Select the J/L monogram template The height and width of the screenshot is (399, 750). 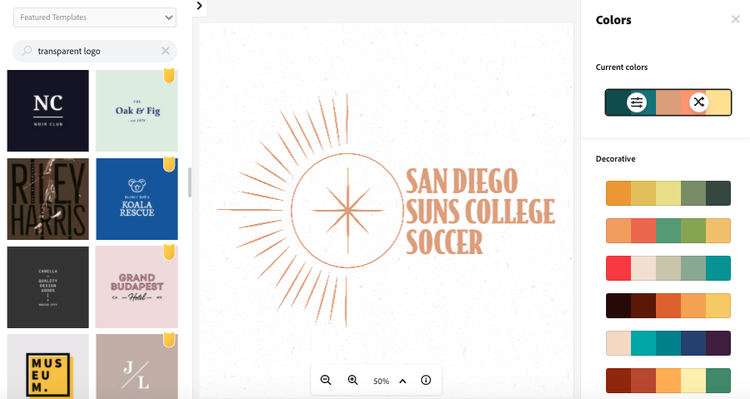(x=137, y=367)
